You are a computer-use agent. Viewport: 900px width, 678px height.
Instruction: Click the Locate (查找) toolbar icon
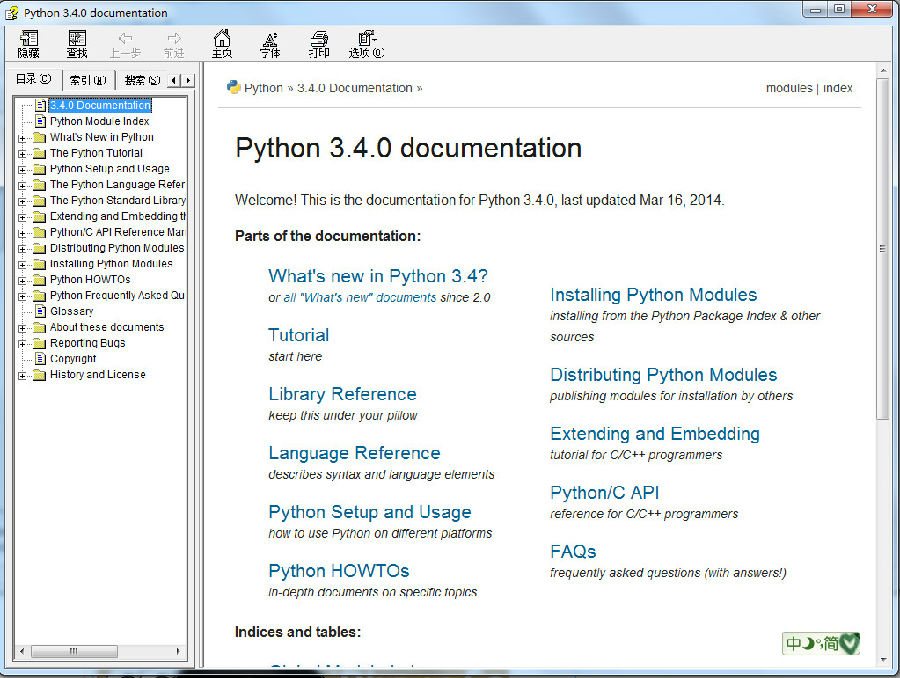77,43
